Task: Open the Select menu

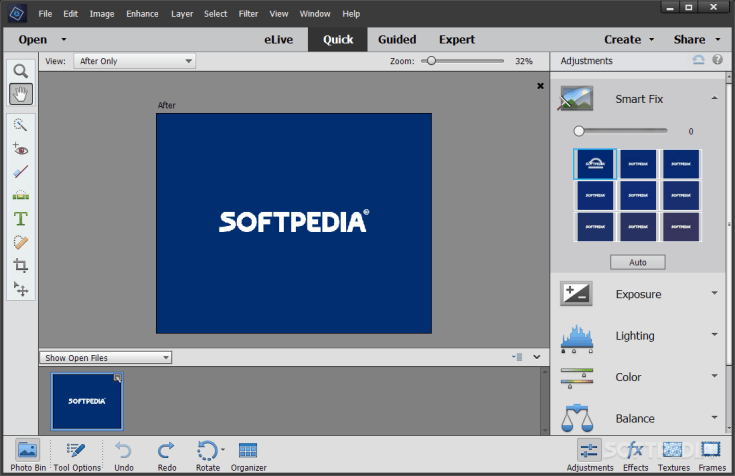Action: [215, 14]
